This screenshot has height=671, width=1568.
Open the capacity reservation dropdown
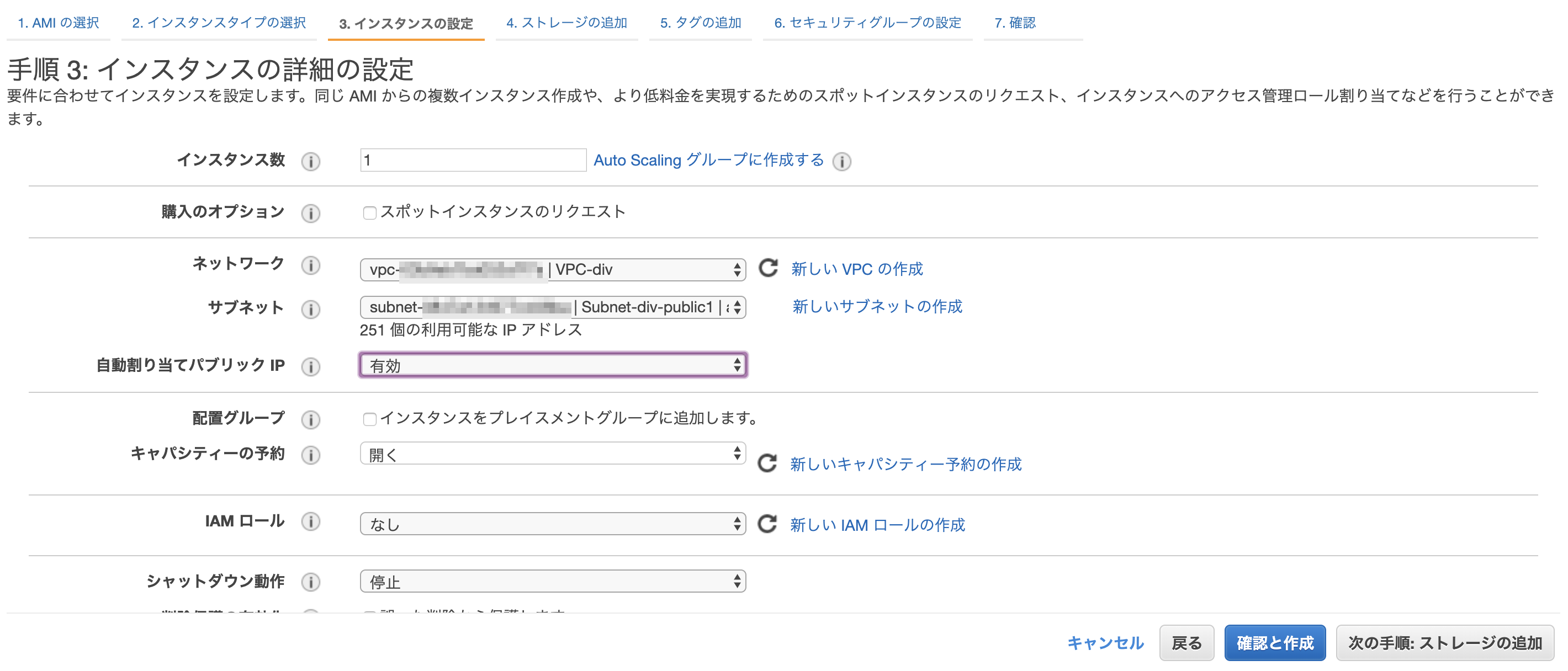(551, 454)
